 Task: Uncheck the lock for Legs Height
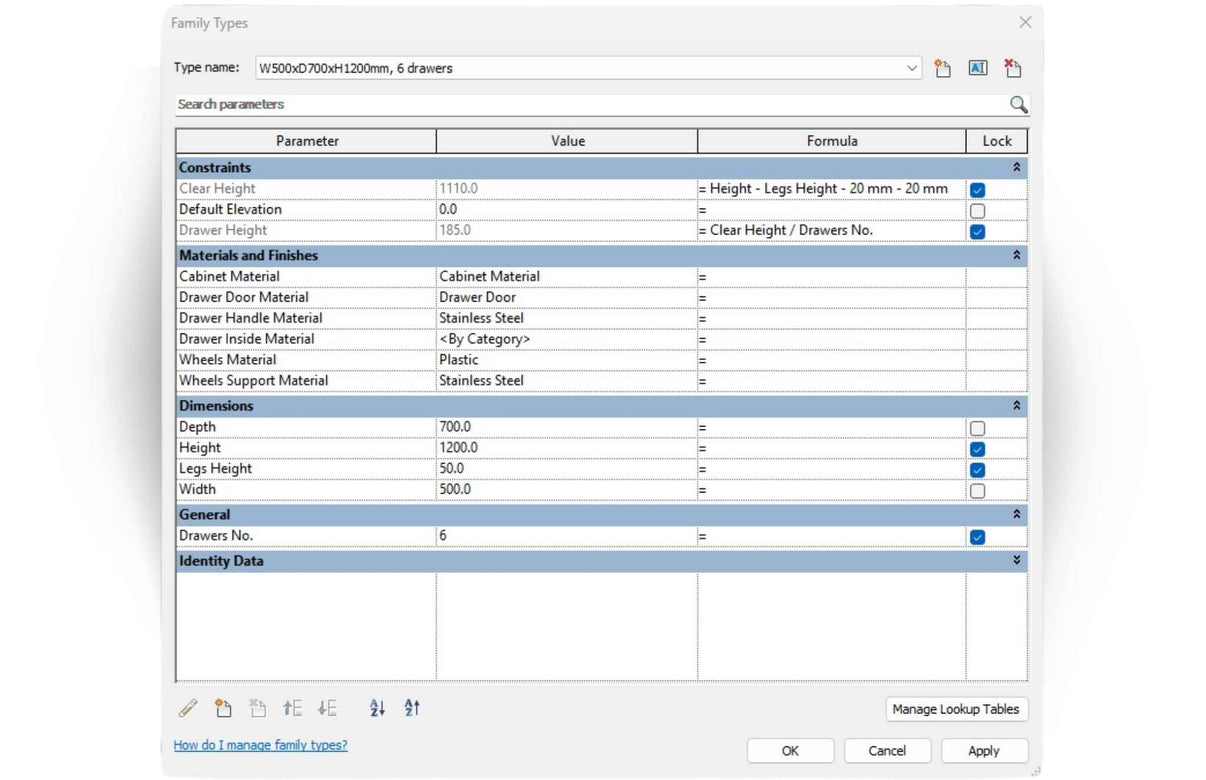click(x=977, y=470)
